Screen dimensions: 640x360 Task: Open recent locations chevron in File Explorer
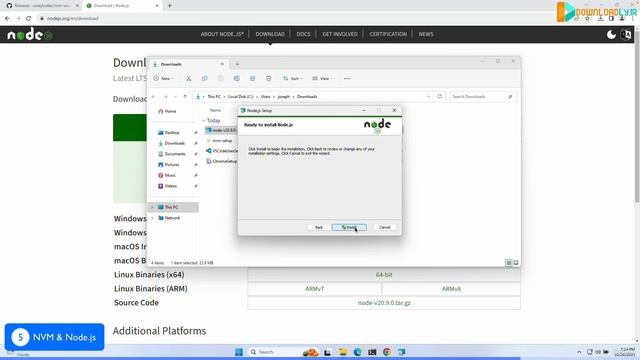pyautogui.click(x=175, y=97)
